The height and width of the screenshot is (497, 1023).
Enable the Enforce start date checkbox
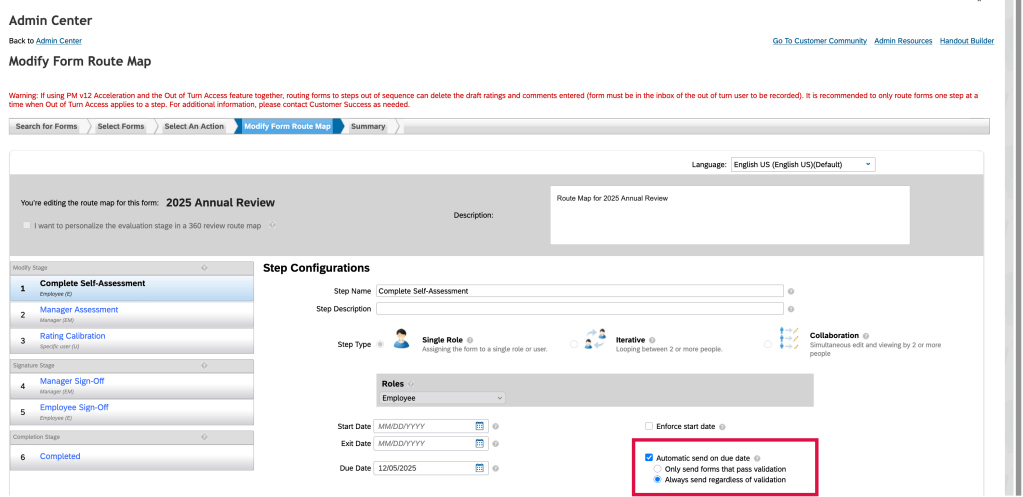point(649,426)
